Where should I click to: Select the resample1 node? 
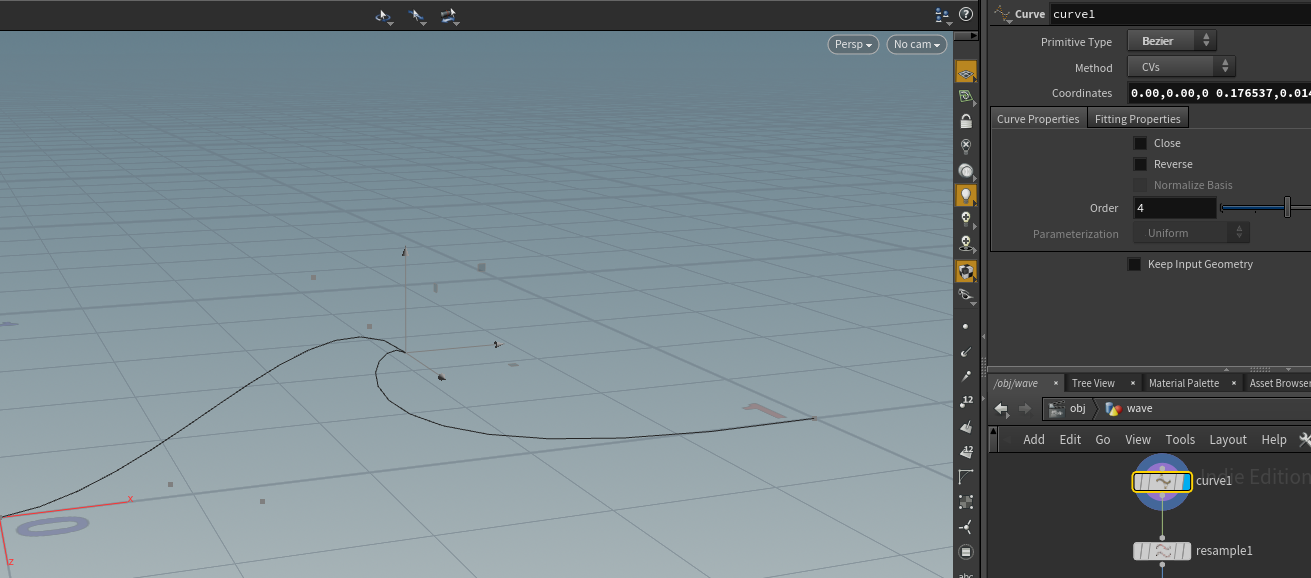tap(1162, 550)
